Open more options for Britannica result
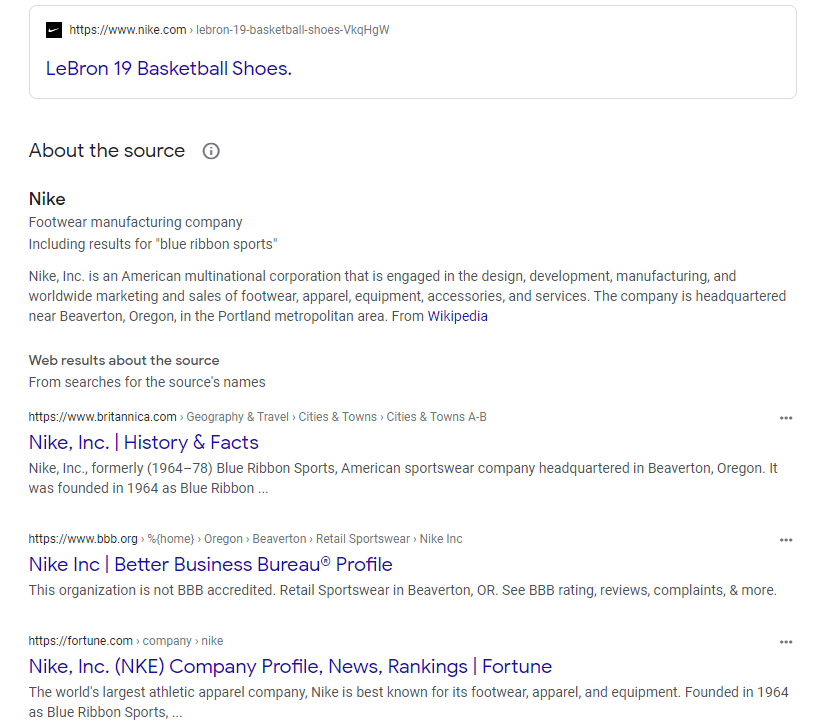835x721 pixels. [786, 418]
